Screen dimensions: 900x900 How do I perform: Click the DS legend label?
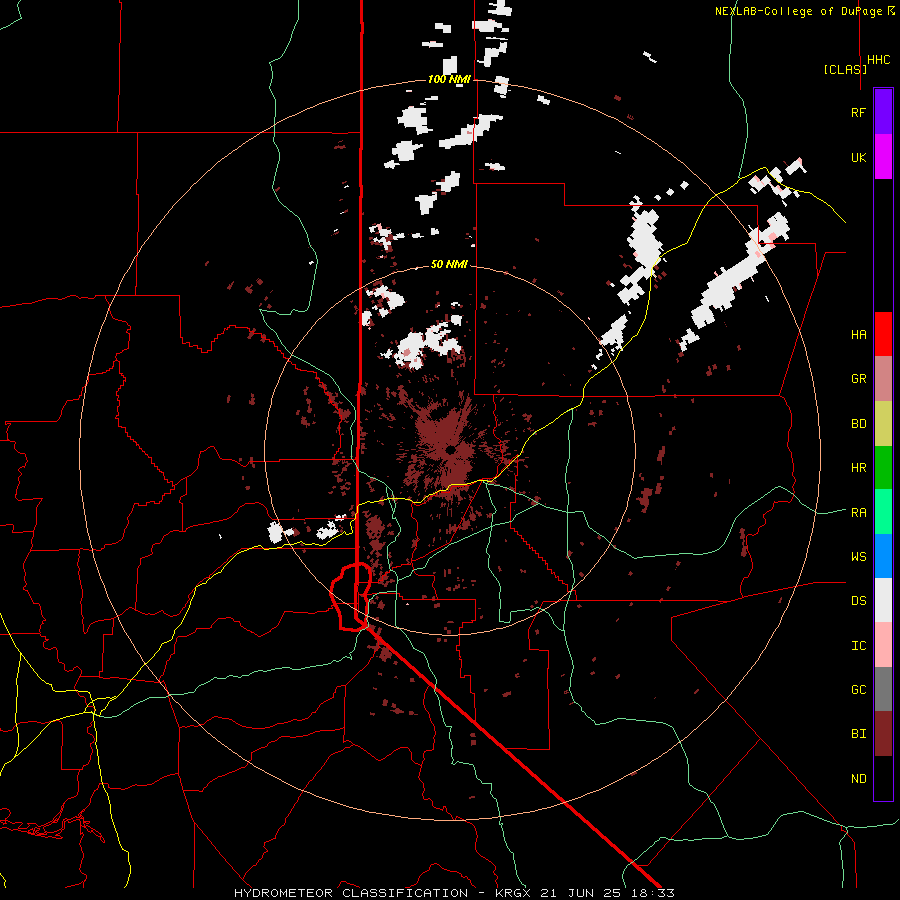point(858,601)
